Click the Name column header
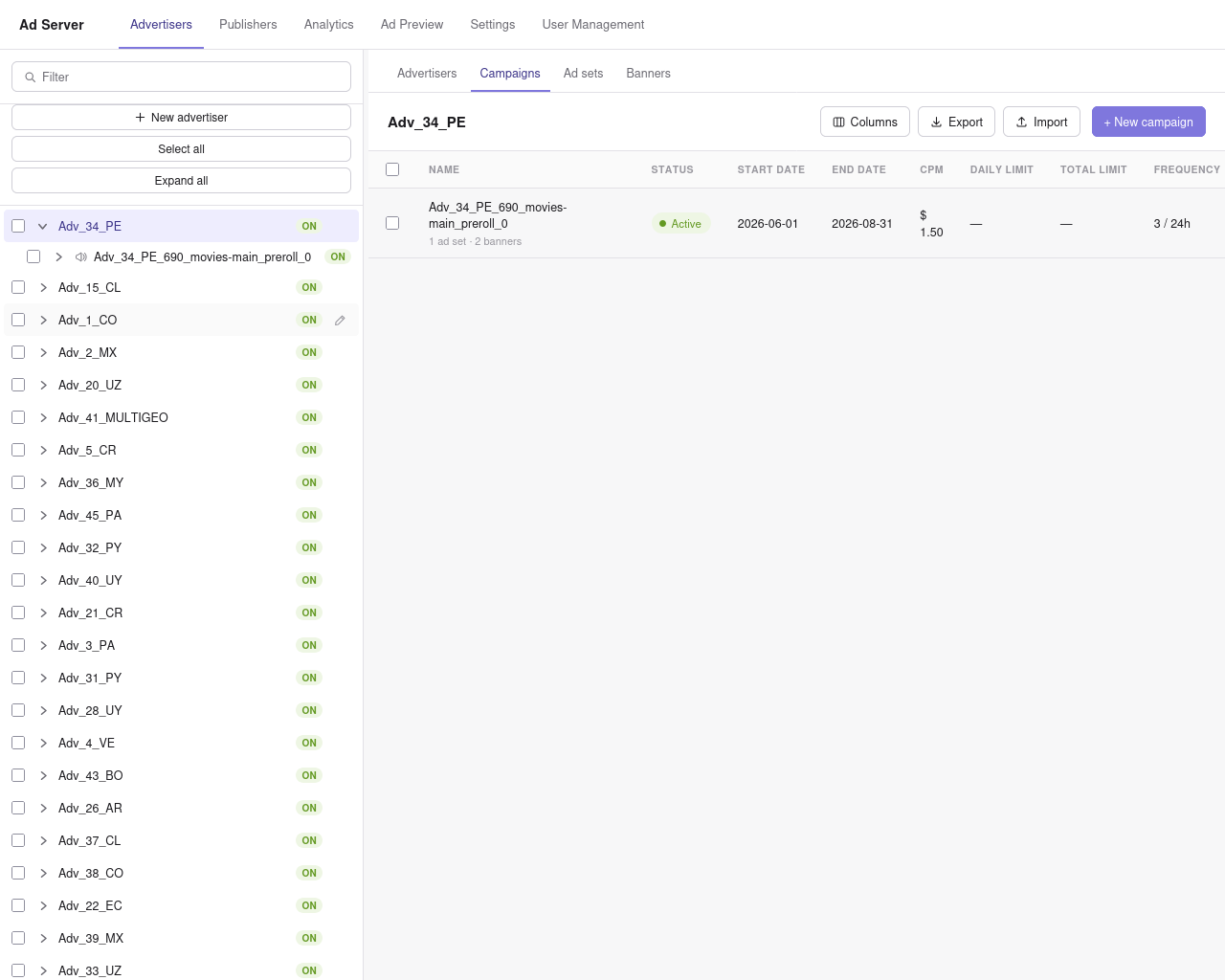Screen dimensions: 1225x980 click(x=444, y=170)
